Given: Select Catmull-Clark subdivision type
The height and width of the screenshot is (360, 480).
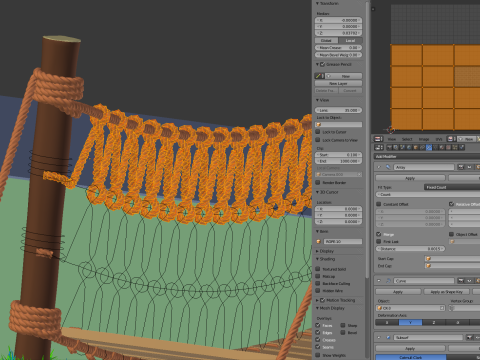Looking at the screenshot, I should point(411,357).
